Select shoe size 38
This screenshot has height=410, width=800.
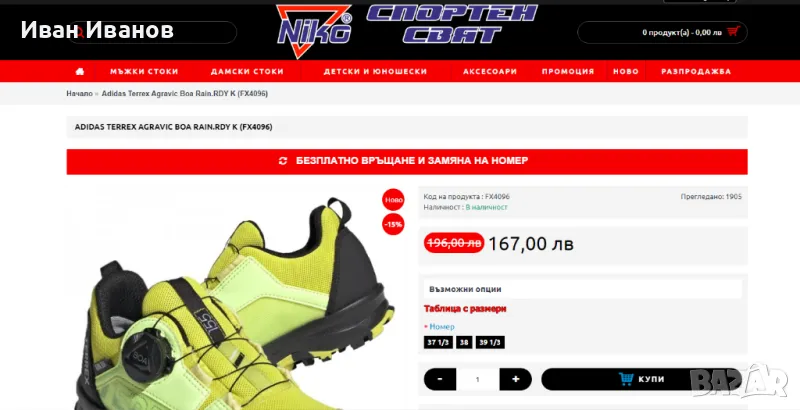(464, 343)
